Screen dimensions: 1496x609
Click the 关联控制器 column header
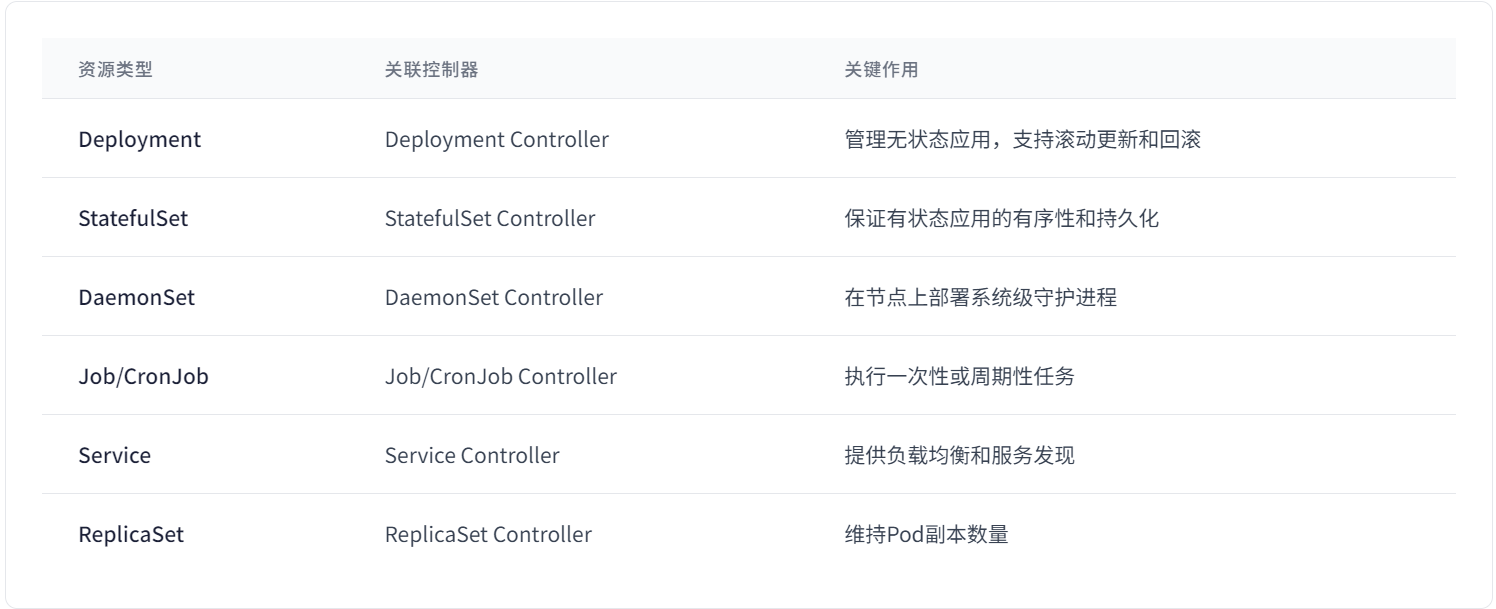pyautogui.click(x=431, y=70)
